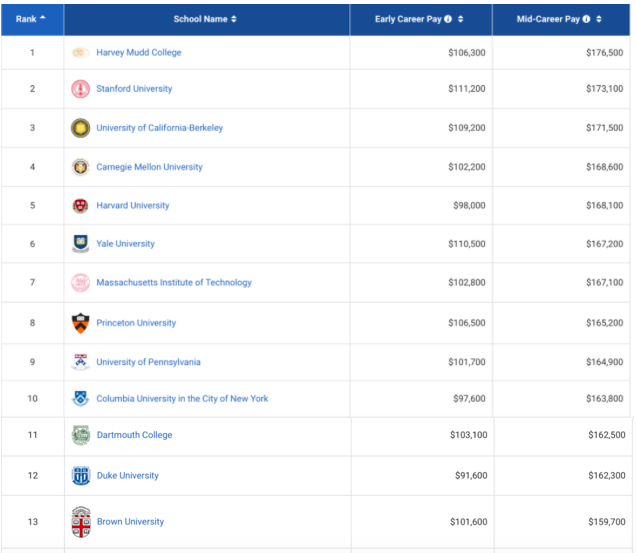Open the Harvard University link

(133, 206)
